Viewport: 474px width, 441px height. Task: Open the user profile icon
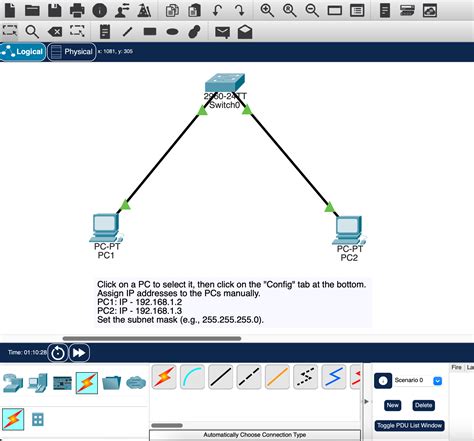pyautogui.click(x=122, y=10)
